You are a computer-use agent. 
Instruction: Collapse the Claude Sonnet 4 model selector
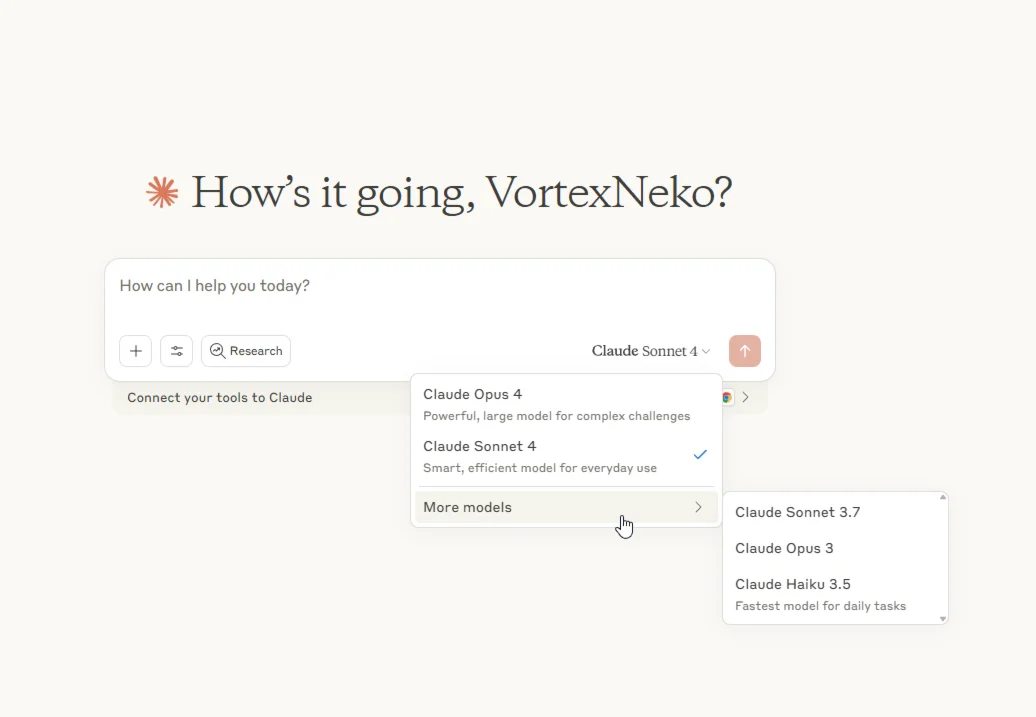651,351
